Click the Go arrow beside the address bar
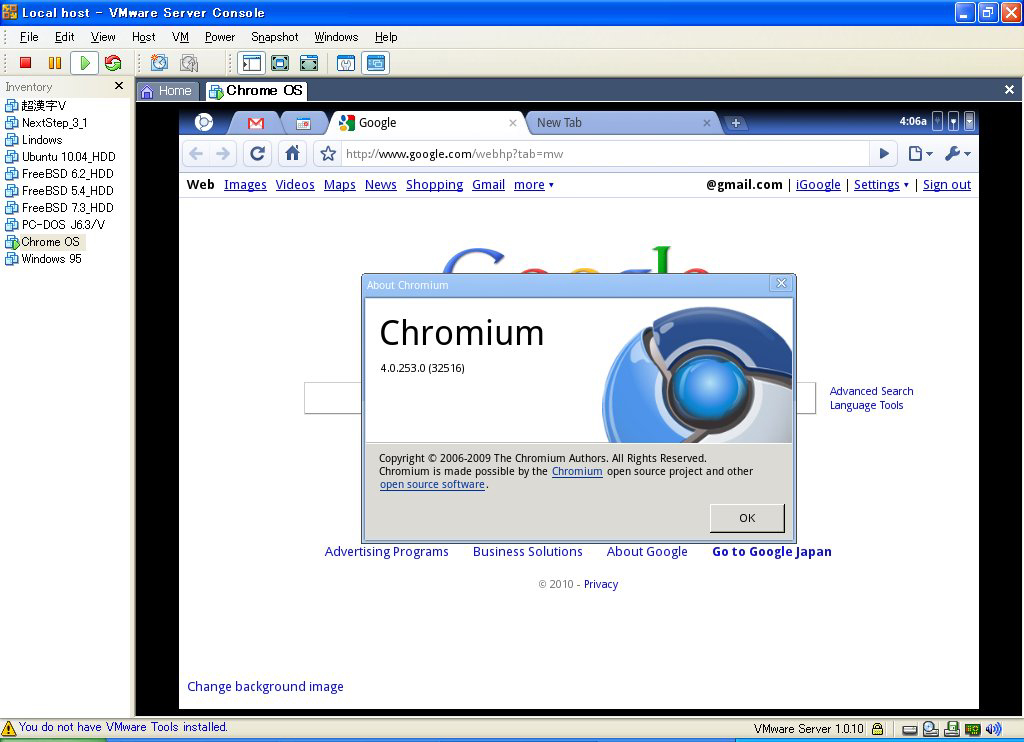This screenshot has height=742, width=1024. pos(884,153)
